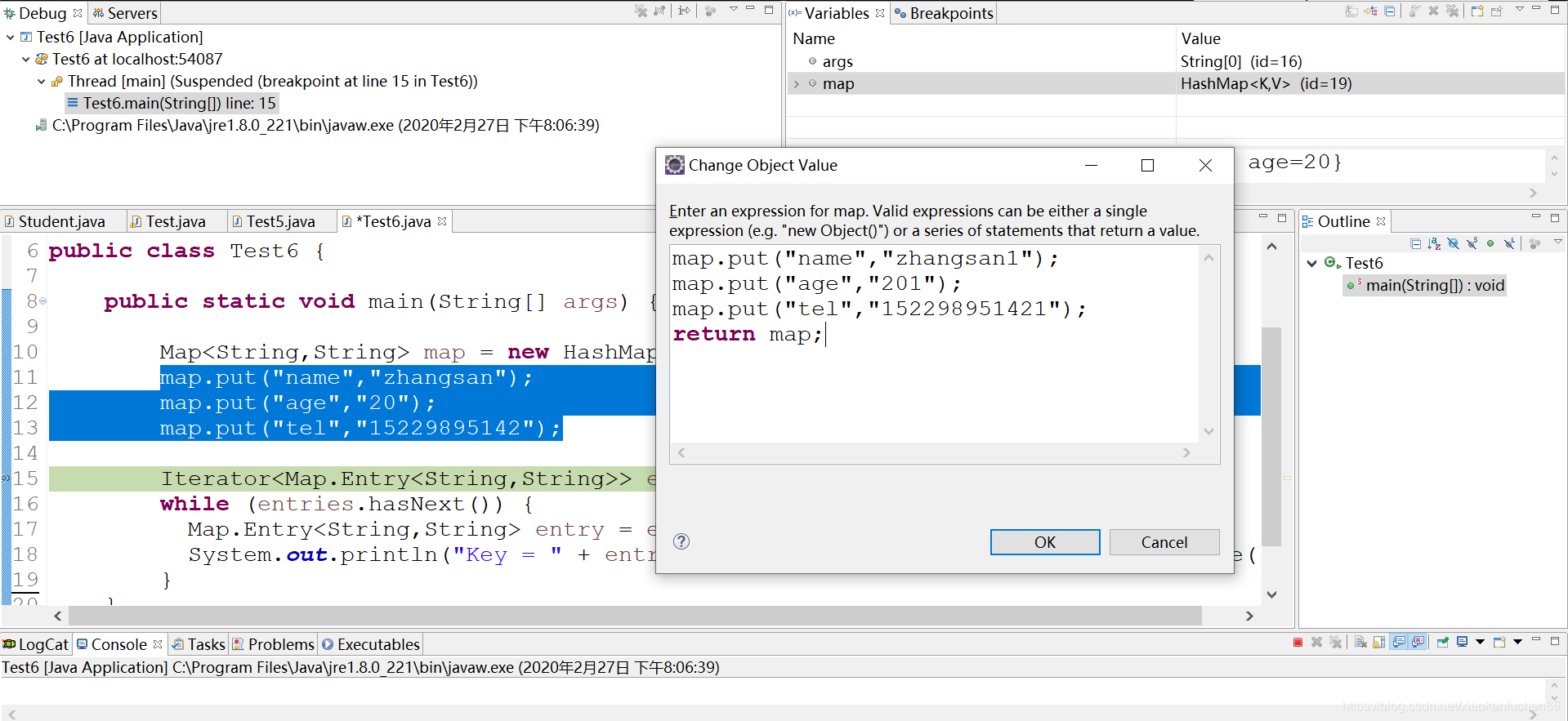Select stack frame Test6.main(String[]) line: 15
Screen dimensions: 1568x721
pos(172,103)
